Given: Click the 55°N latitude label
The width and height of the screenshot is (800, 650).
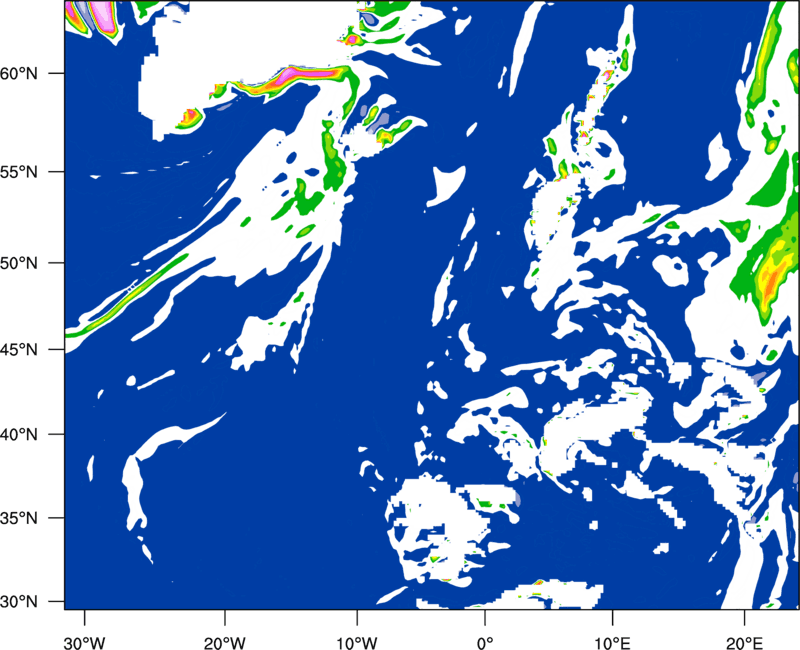Looking at the screenshot, I should [19, 172].
